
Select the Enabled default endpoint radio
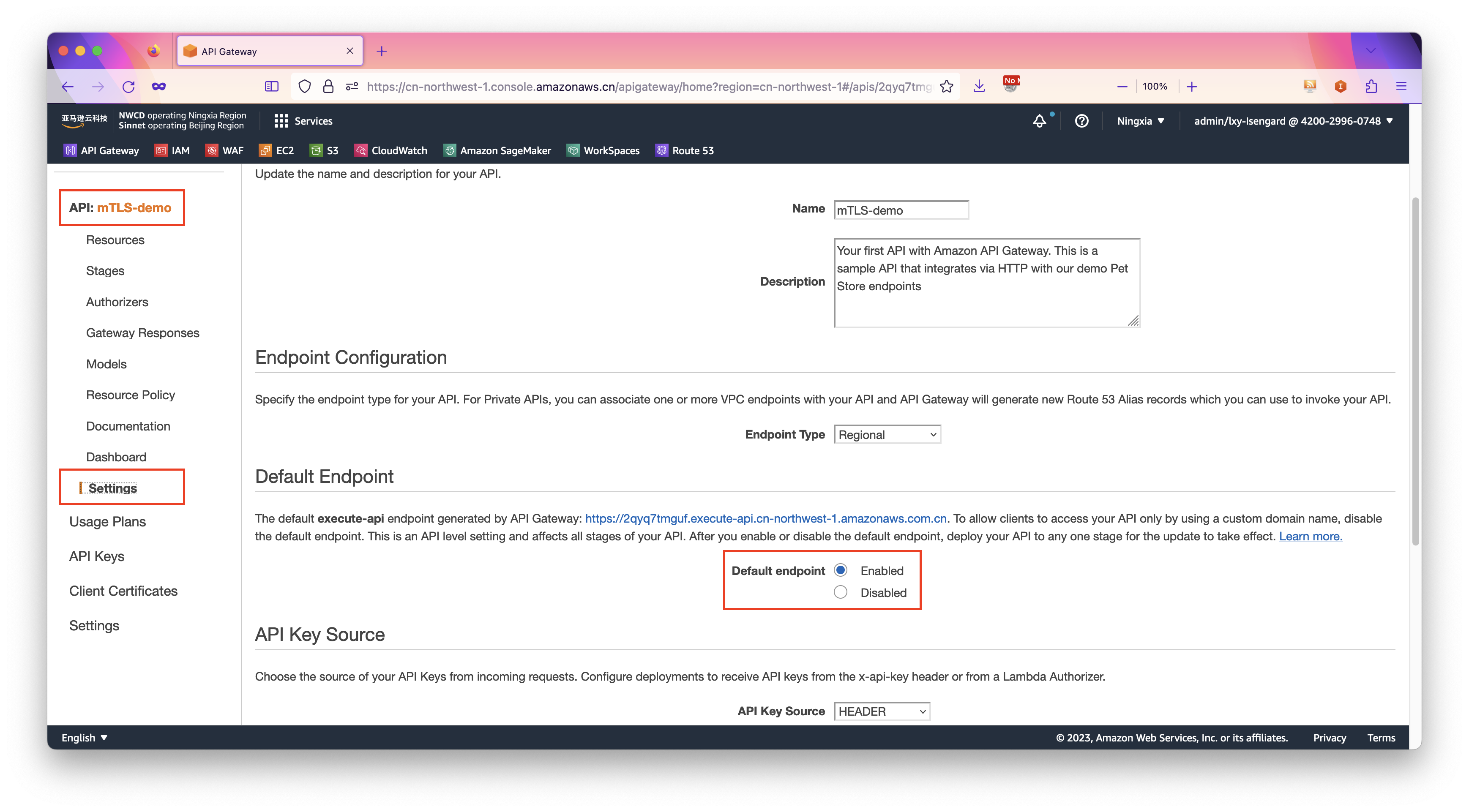pyautogui.click(x=840, y=570)
